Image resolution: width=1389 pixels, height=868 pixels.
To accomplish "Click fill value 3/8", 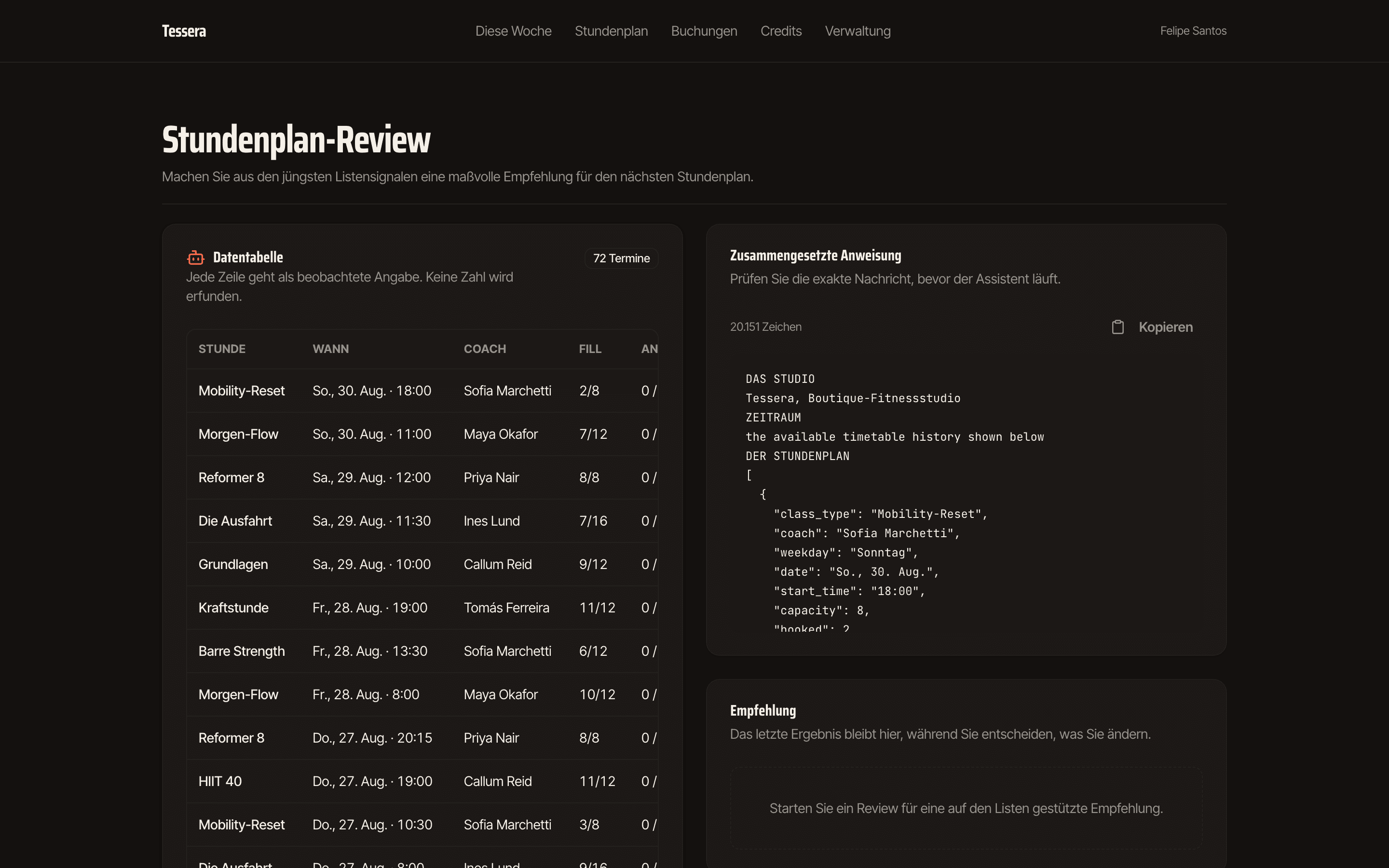I will (589, 825).
